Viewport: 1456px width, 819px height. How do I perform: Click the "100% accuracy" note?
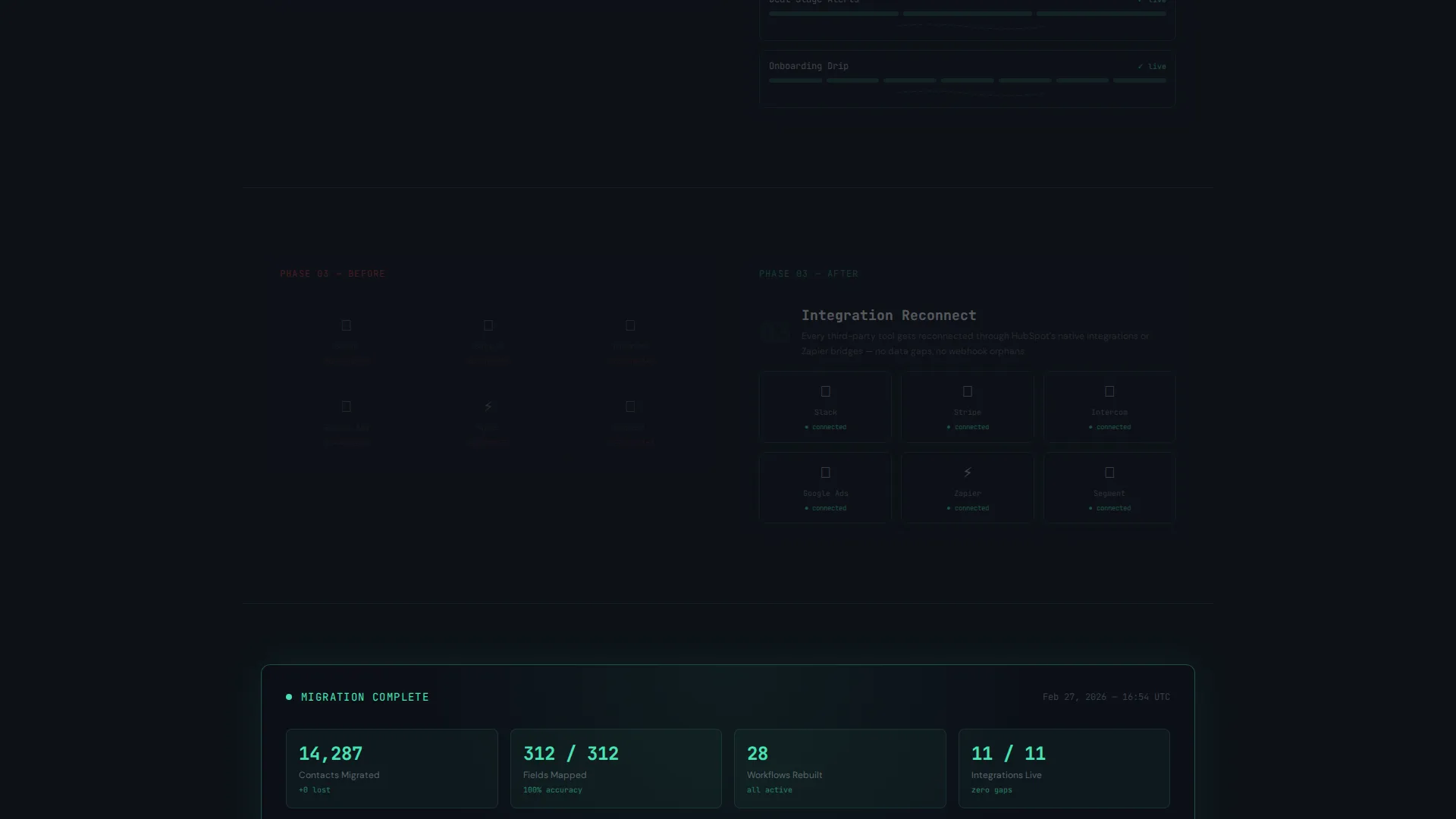(x=553, y=790)
